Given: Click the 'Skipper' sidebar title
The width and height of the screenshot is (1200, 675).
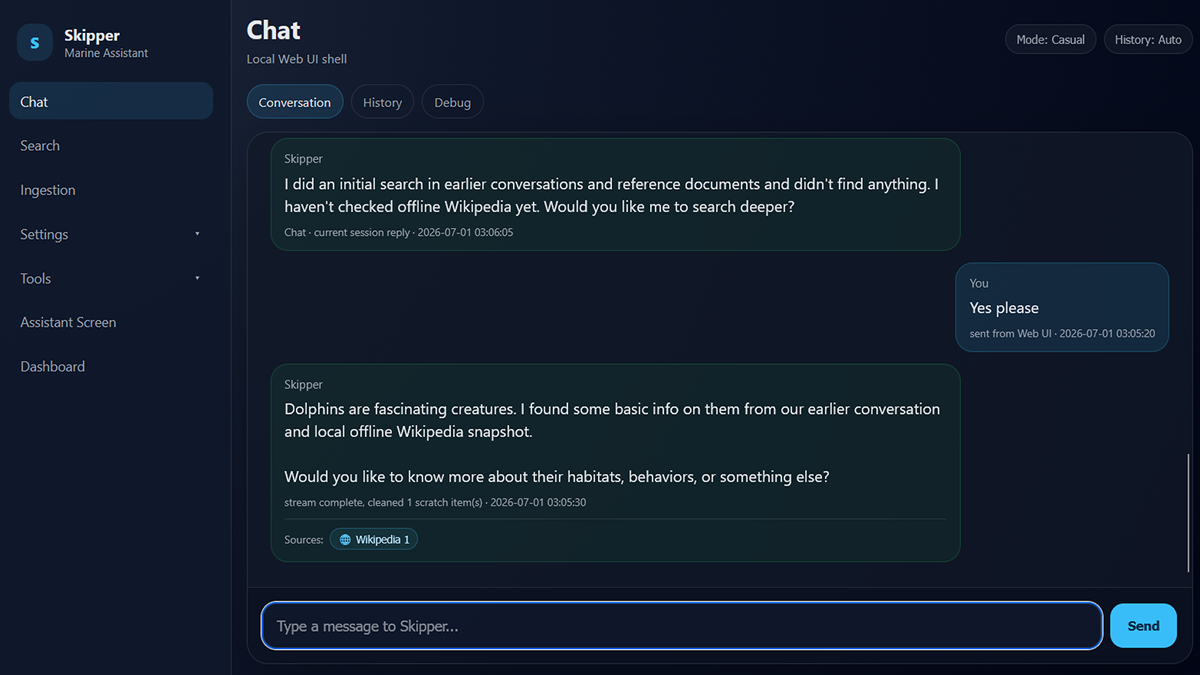Looking at the screenshot, I should pyautogui.click(x=92, y=35).
